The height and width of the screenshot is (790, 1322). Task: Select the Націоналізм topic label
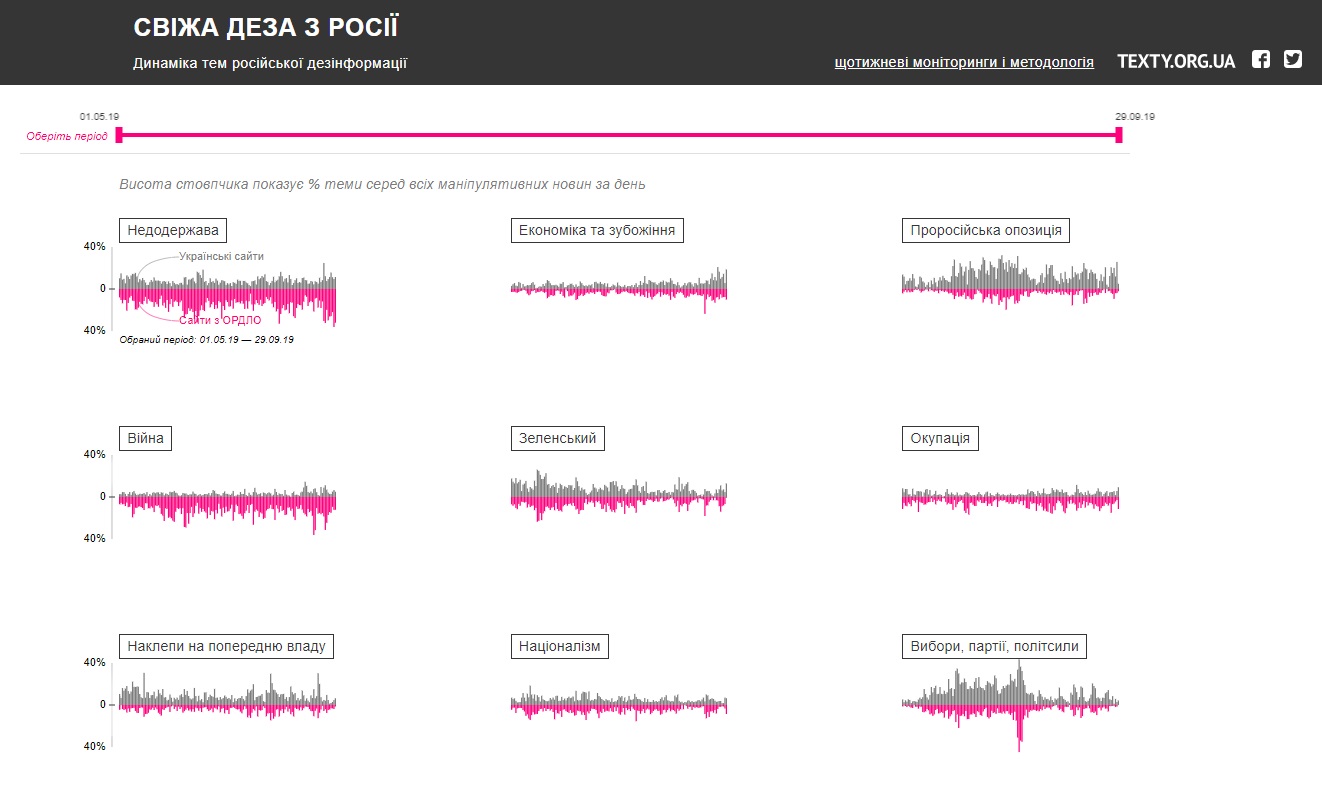coord(560,647)
